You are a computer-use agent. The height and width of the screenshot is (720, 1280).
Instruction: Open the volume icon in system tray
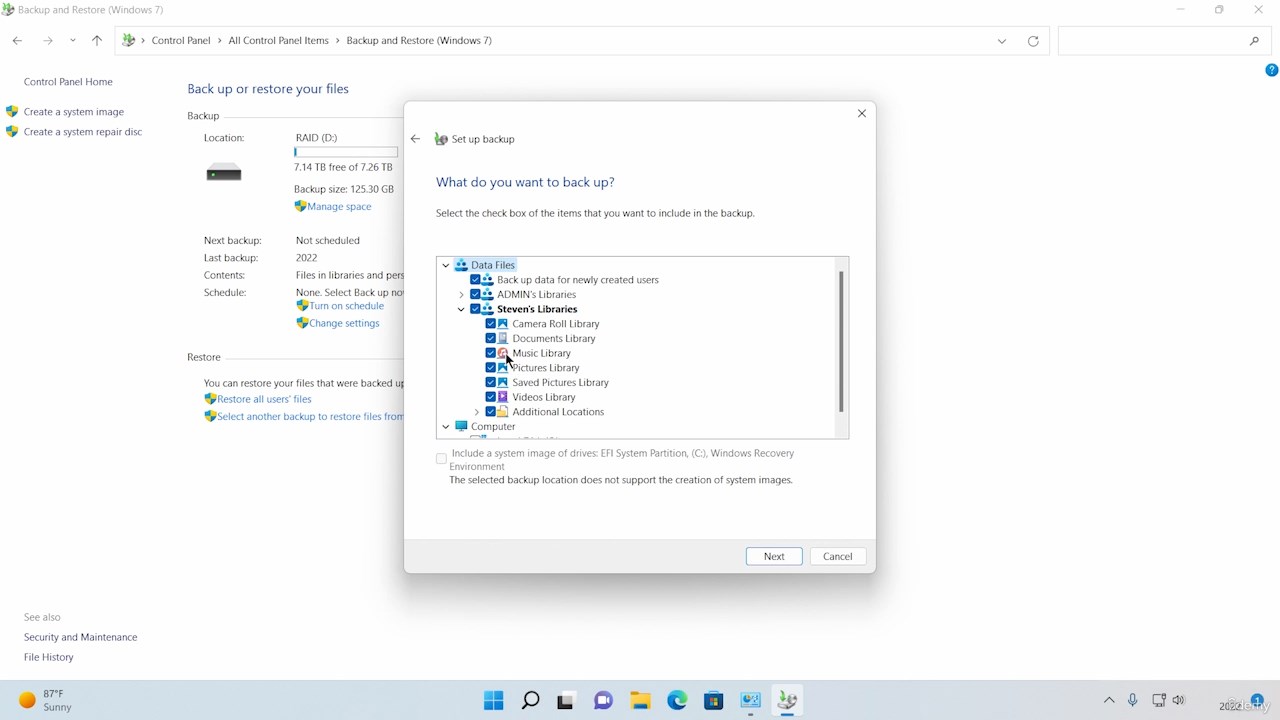point(1178,701)
